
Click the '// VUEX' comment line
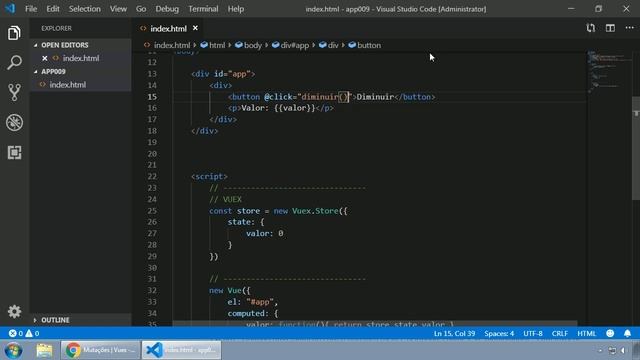[x=225, y=200]
